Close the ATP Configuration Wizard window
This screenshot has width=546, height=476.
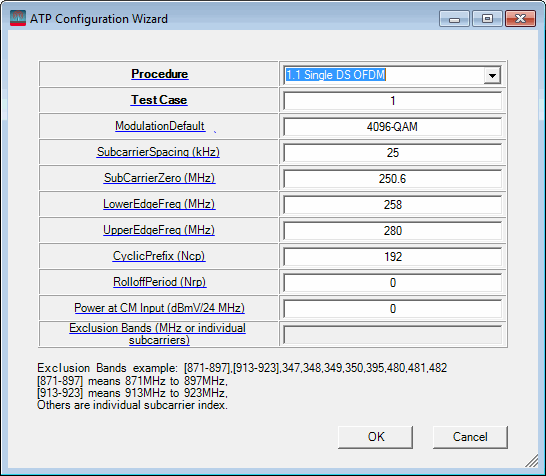(520, 18)
